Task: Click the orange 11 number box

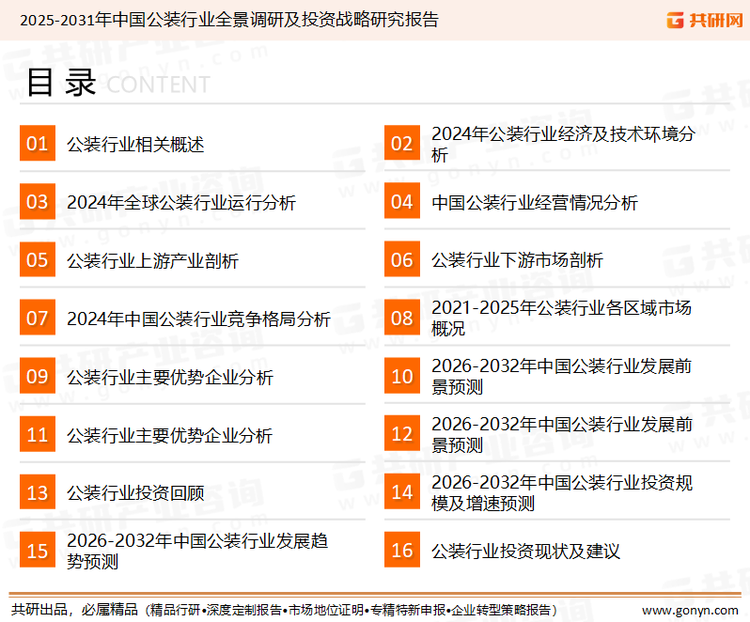Action: [37, 434]
